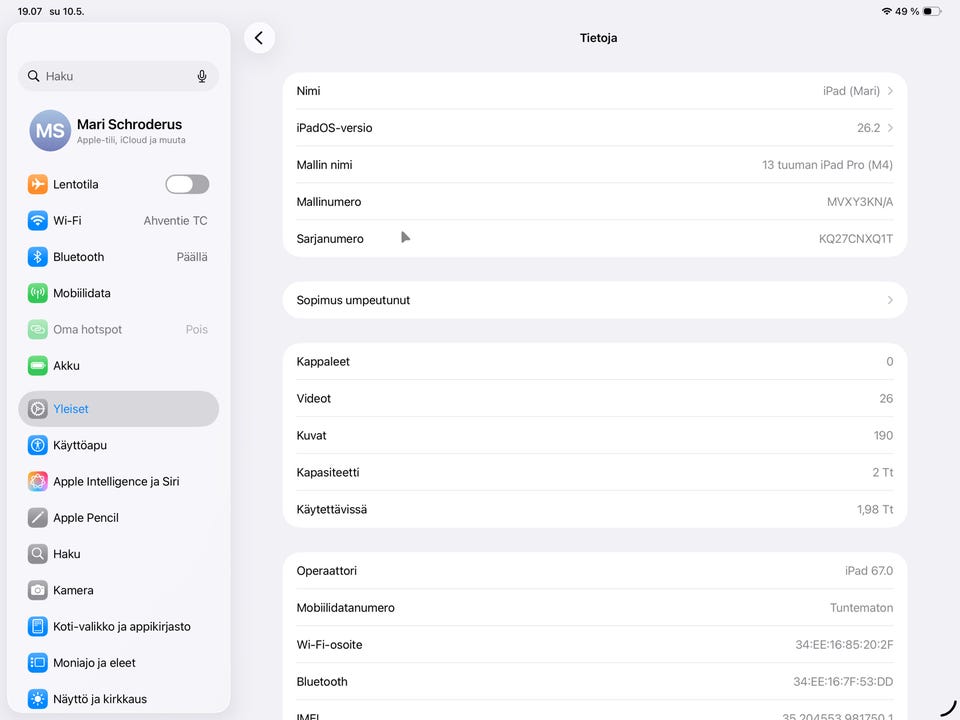Viewport: 960px width, 720px height.
Task: Tap the Kuvat count 190
Action: click(x=883, y=435)
